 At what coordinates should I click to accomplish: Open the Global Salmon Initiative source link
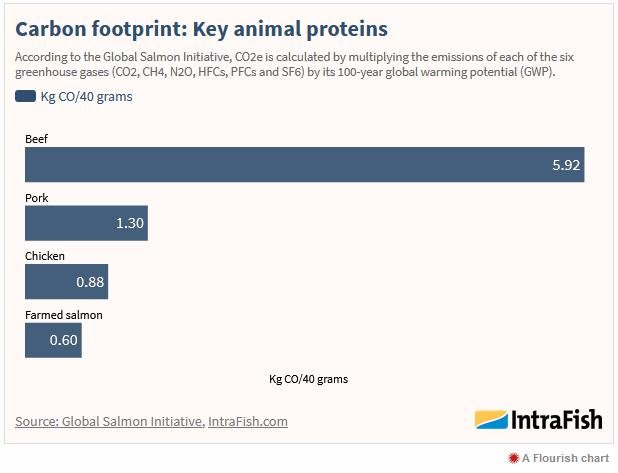(108, 421)
